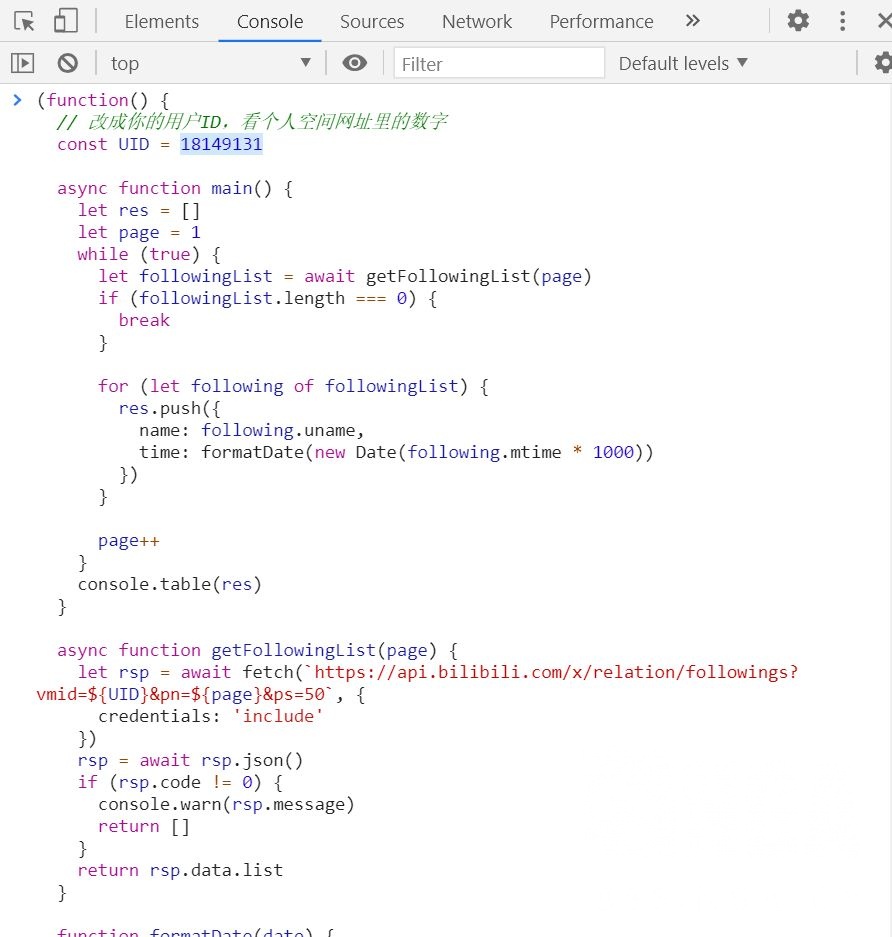Toggle the device toolbar icon
The width and height of the screenshot is (892, 937).
click(66, 21)
